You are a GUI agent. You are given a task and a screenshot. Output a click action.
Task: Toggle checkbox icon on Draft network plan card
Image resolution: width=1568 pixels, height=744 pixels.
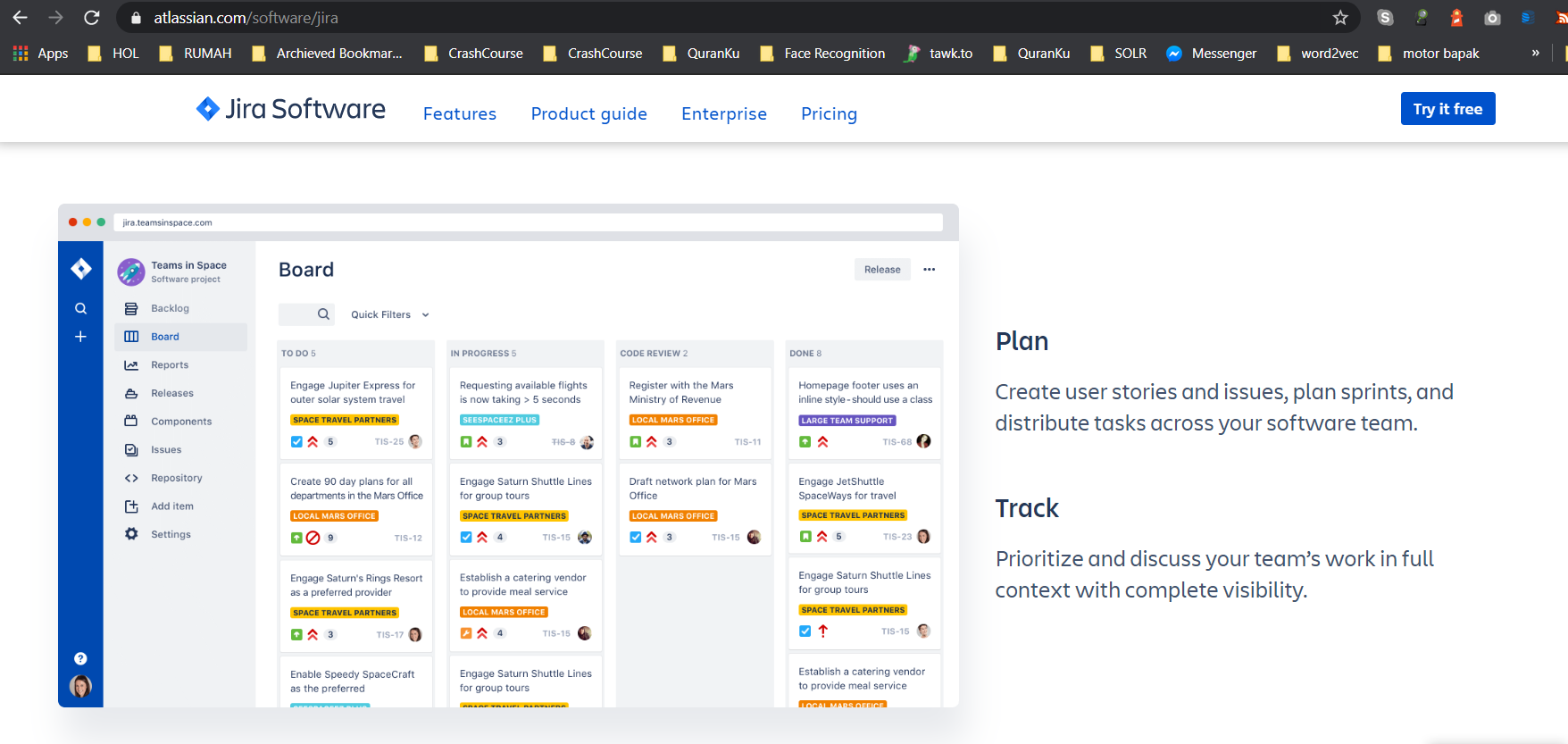click(x=635, y=538)
